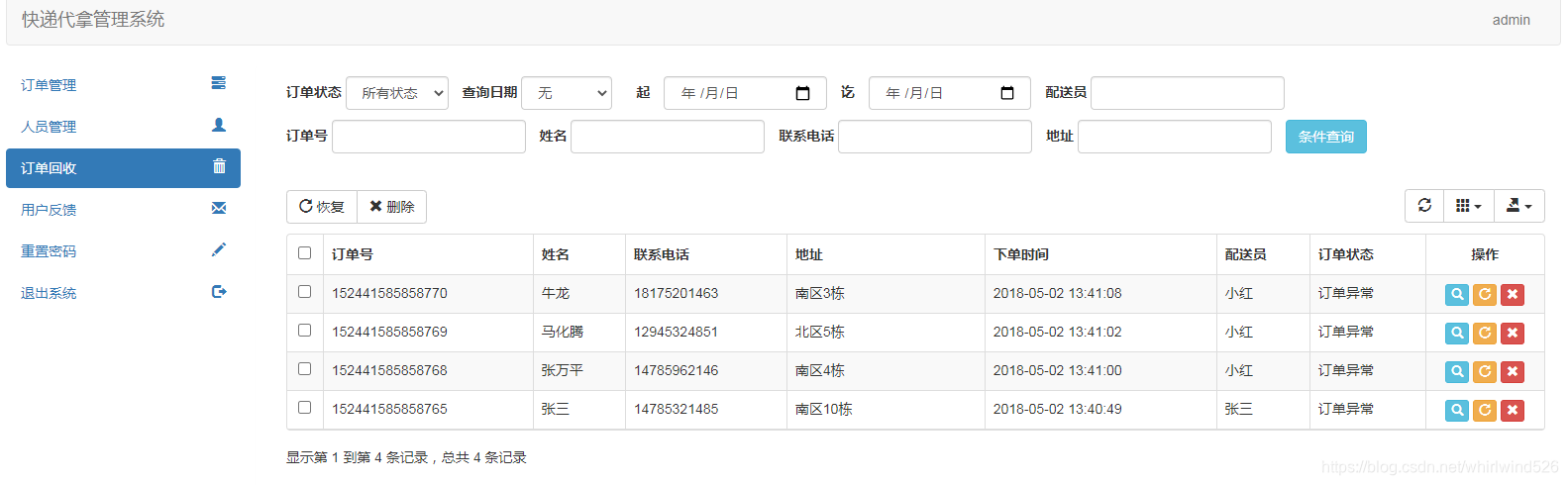Check the row for order 152441585858768
Screen dimensions: 1568x485
coord(304,369)
